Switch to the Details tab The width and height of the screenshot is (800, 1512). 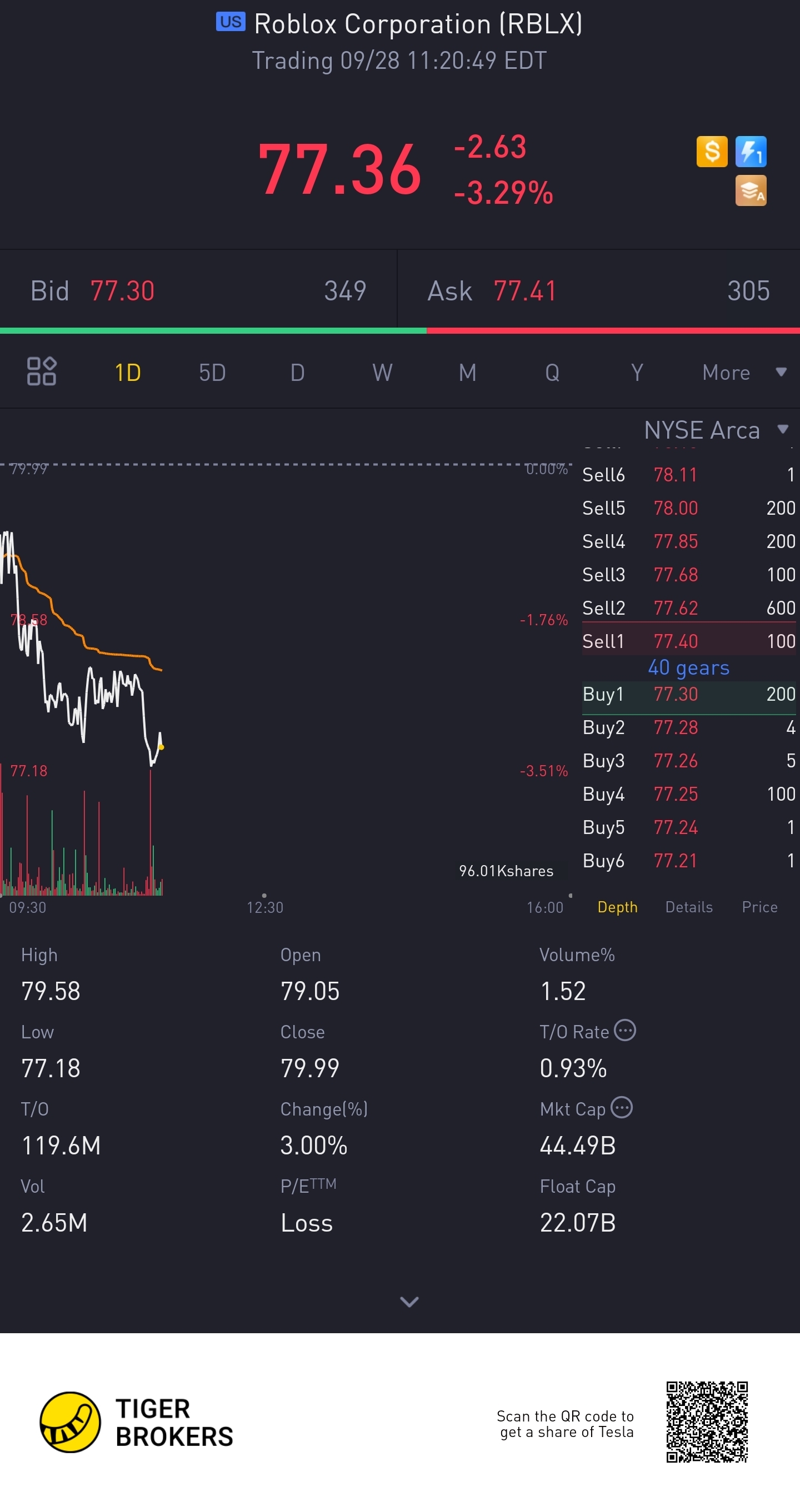[689, 907]
